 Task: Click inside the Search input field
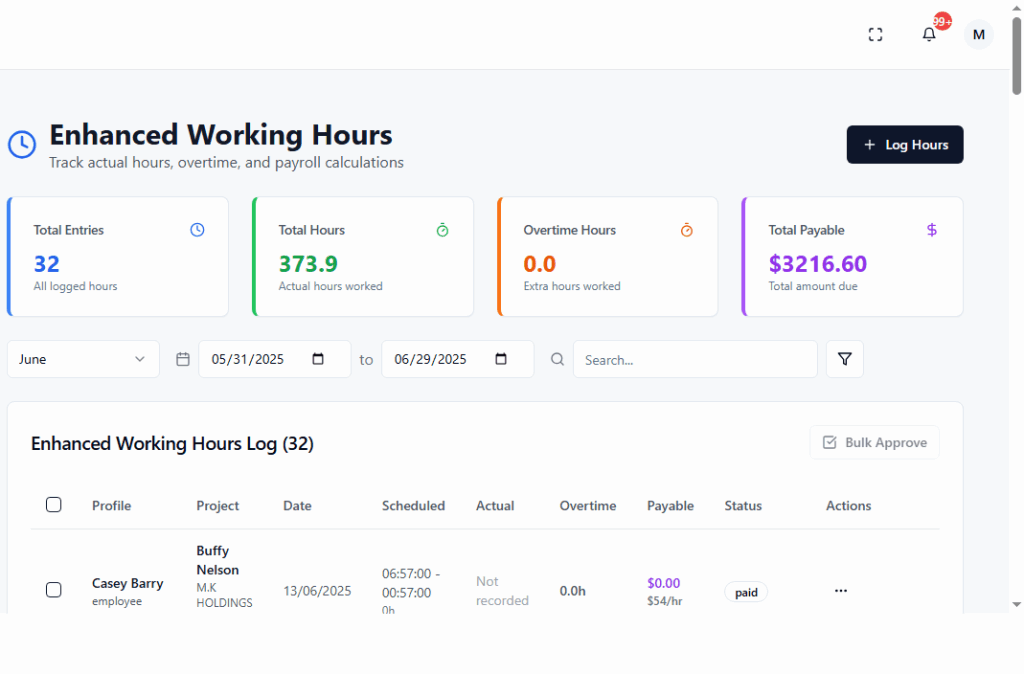(x=694, y=358)
